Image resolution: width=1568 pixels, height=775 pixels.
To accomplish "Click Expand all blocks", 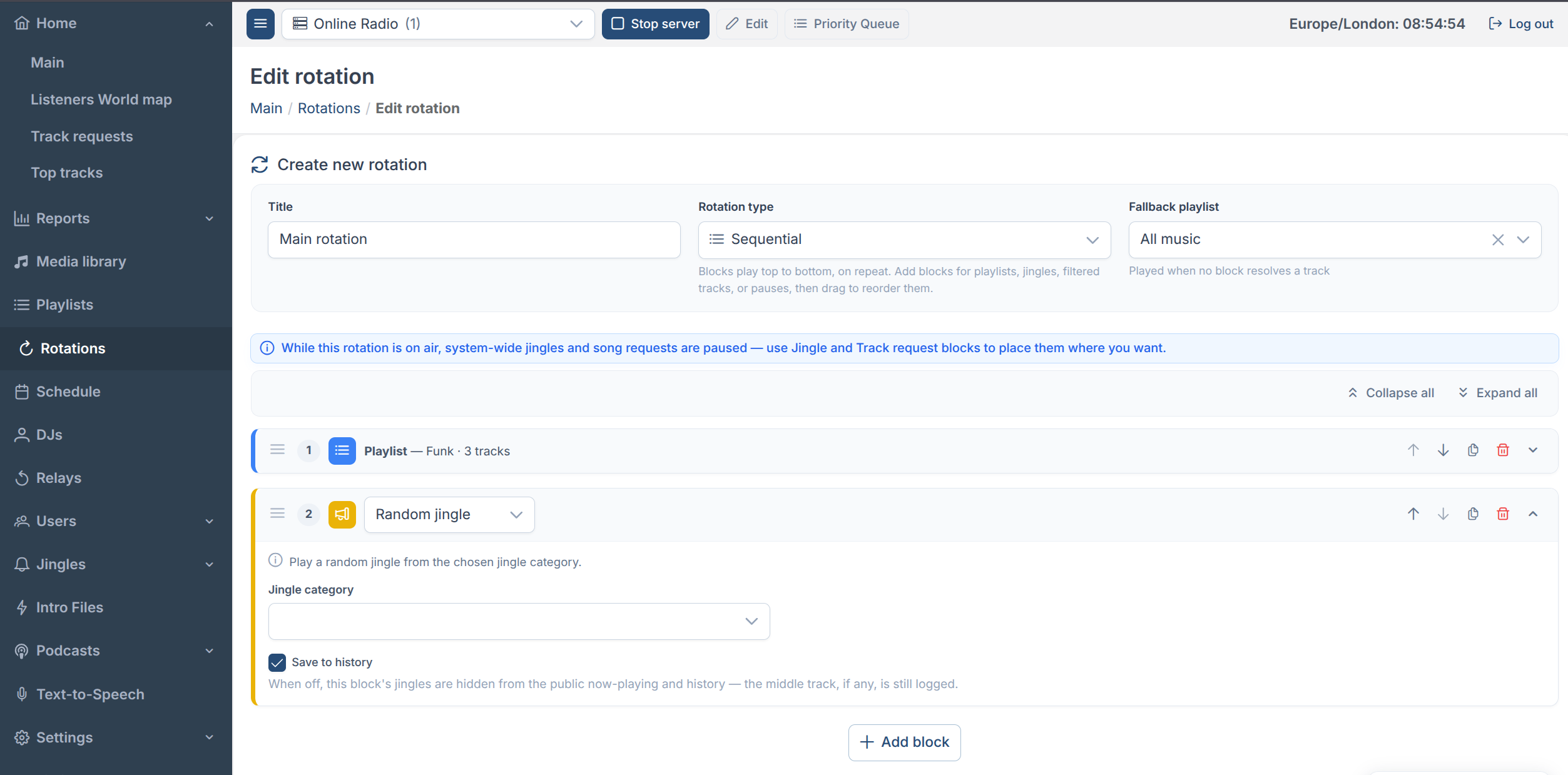I will (x=1497, y=393).
